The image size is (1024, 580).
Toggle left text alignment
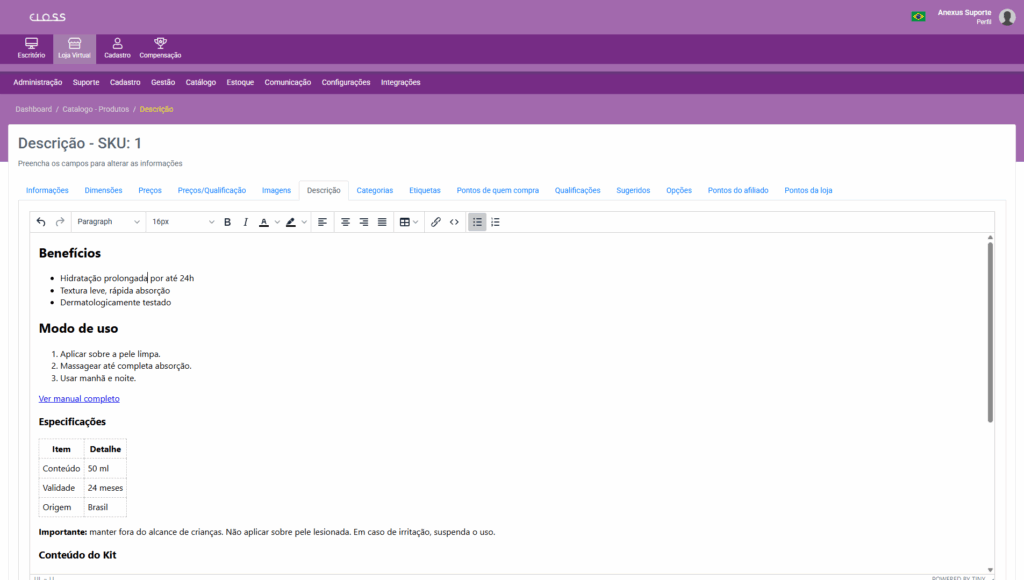323,222
